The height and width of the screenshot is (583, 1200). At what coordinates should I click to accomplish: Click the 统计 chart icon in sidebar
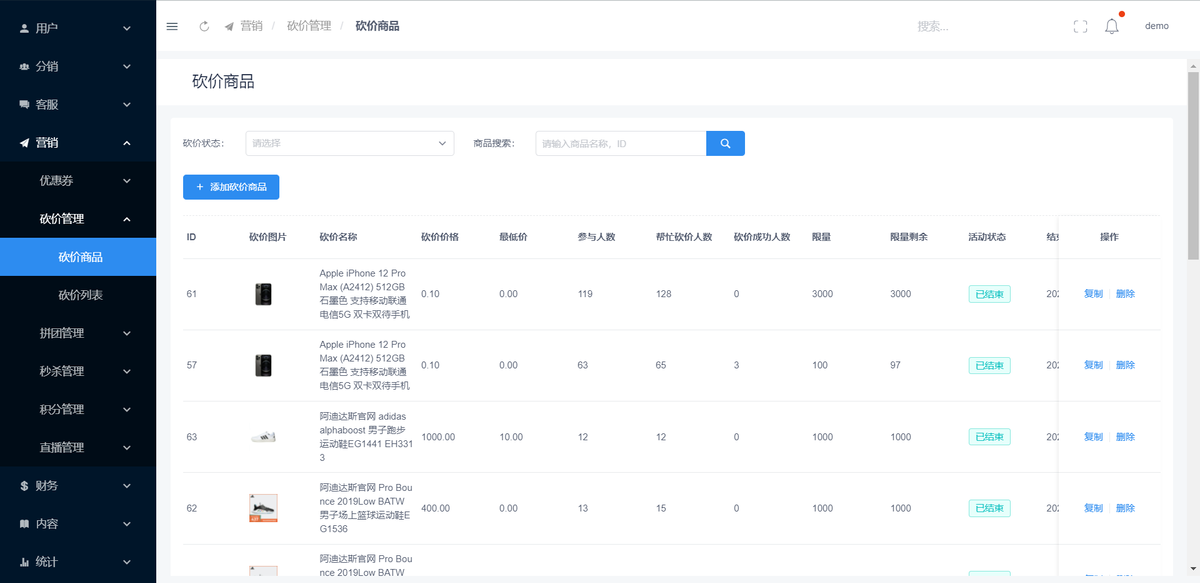[24, 562]
